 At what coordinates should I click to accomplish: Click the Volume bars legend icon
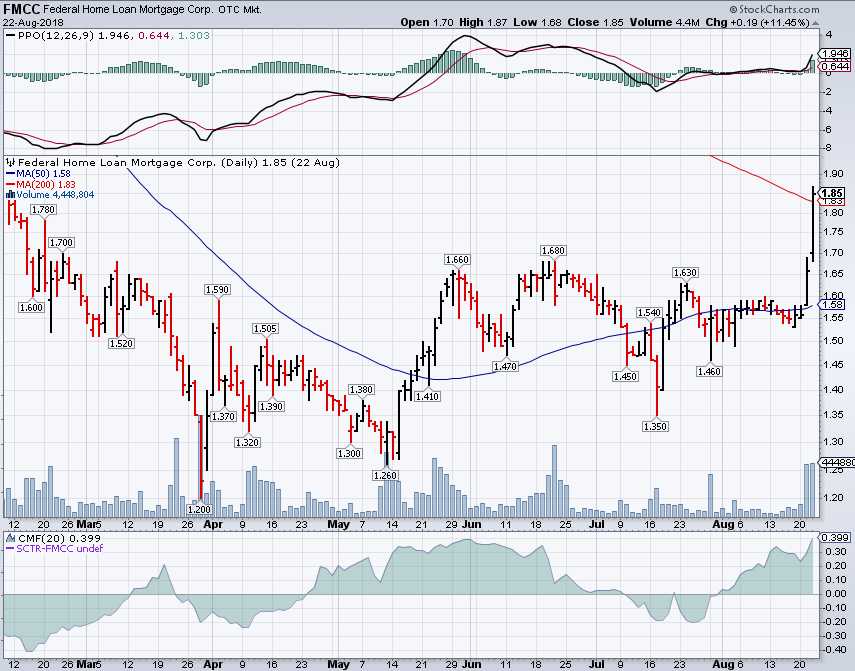point(9,194)
